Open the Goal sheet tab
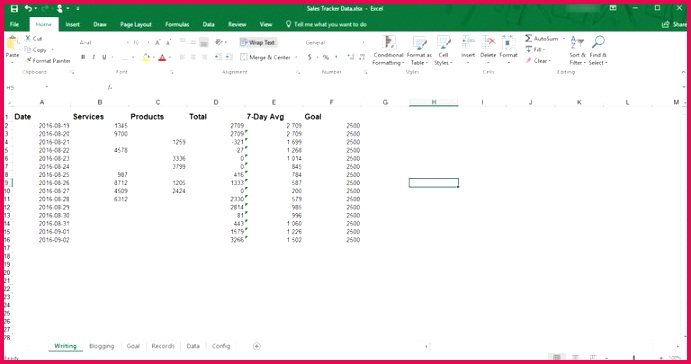This screenshot has height=364, width=691. click(x=133, y=346)
